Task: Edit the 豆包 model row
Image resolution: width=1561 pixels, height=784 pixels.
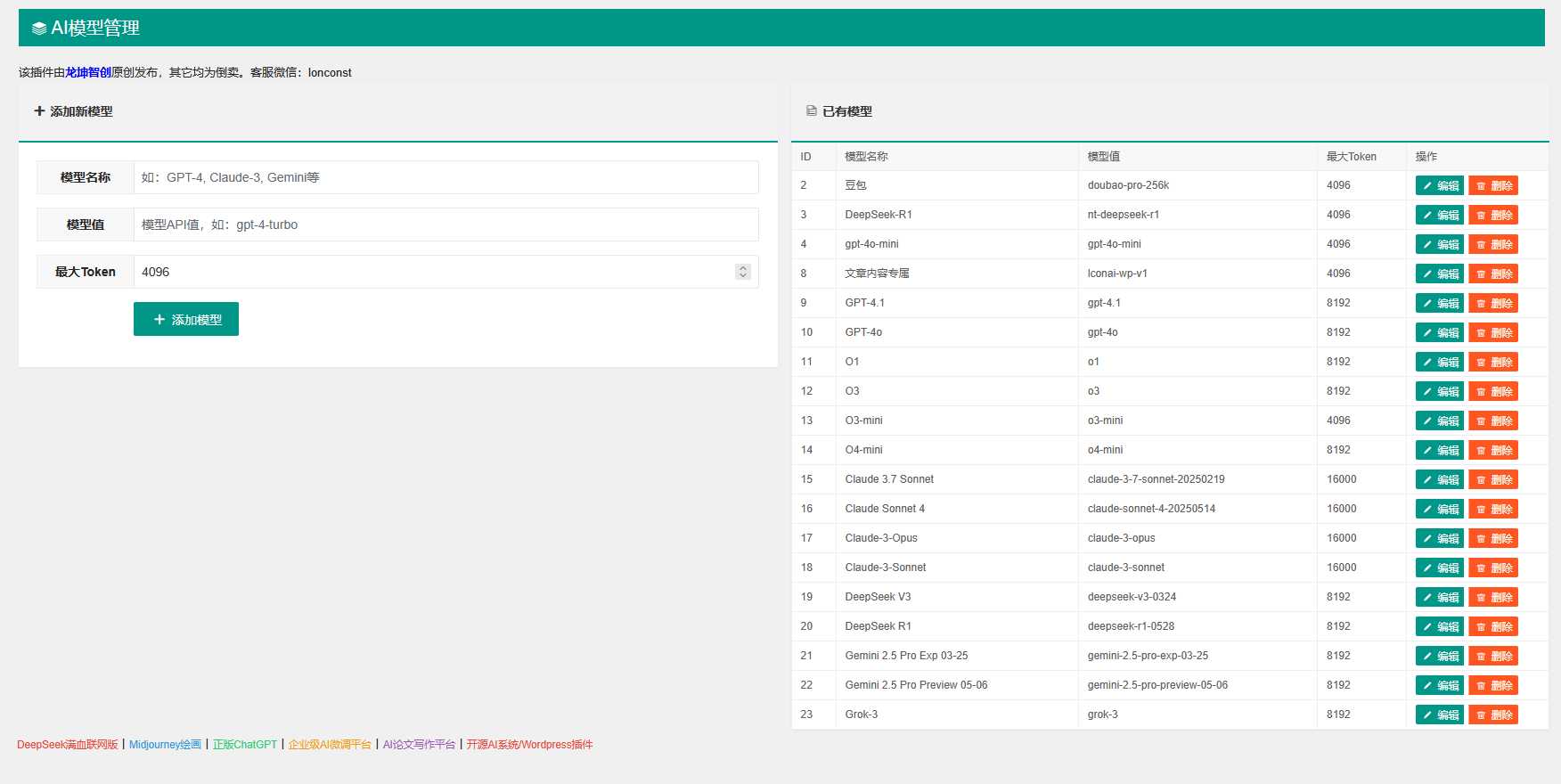Action: click(x=1439, y=185)
